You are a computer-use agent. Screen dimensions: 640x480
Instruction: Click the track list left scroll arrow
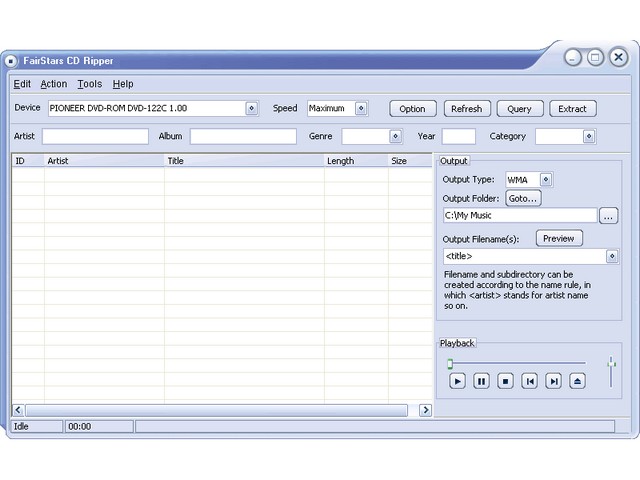tap(18, 410)
